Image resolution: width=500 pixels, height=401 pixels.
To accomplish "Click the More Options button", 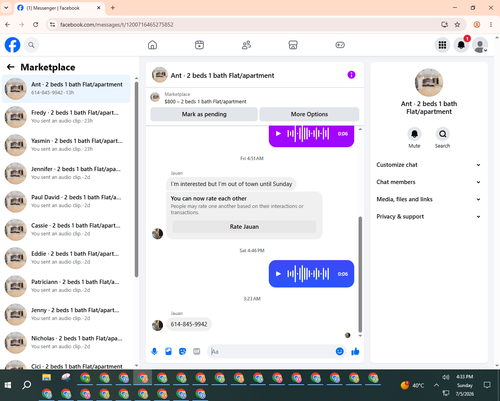I will click(x=309, y=114).
